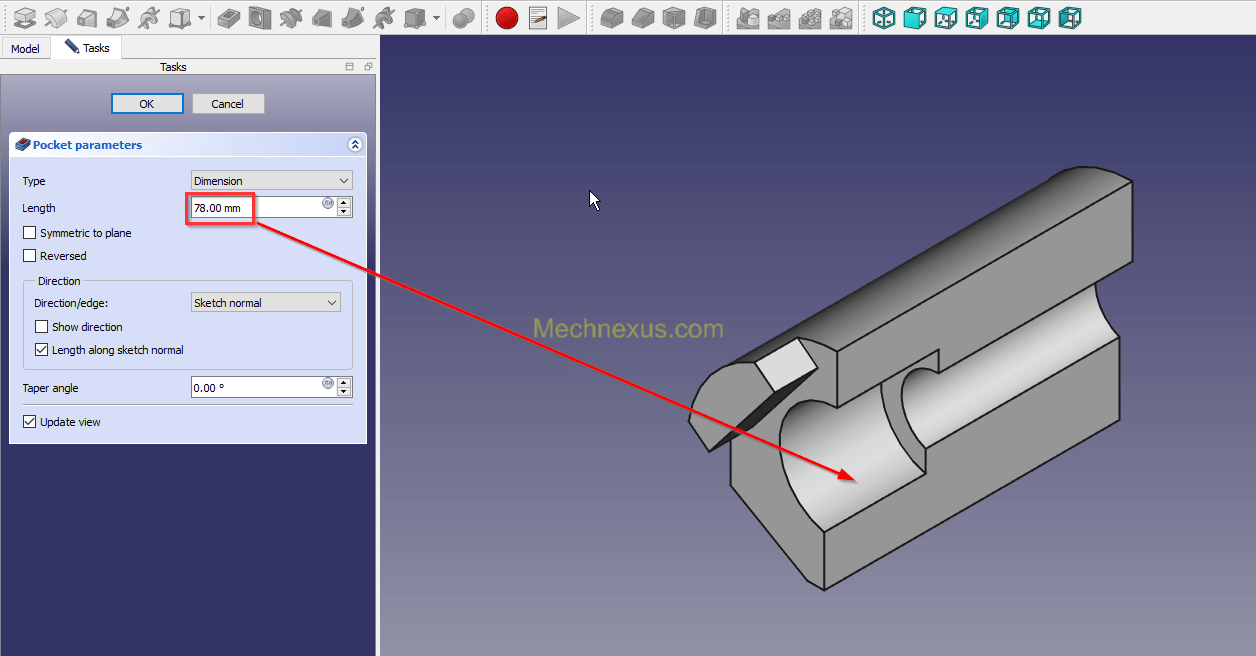Open the Type dropdown showing Dimension

click(x=271, y=181)
